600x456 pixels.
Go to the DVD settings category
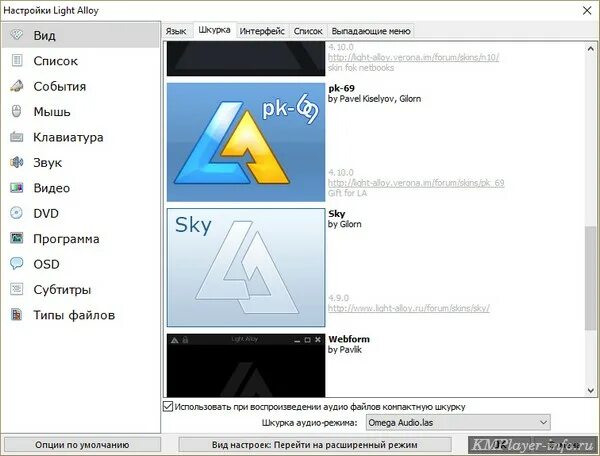(80, 213)
